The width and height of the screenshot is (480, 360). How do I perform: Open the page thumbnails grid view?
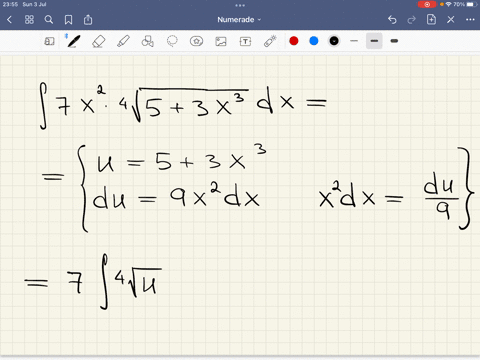29,20
